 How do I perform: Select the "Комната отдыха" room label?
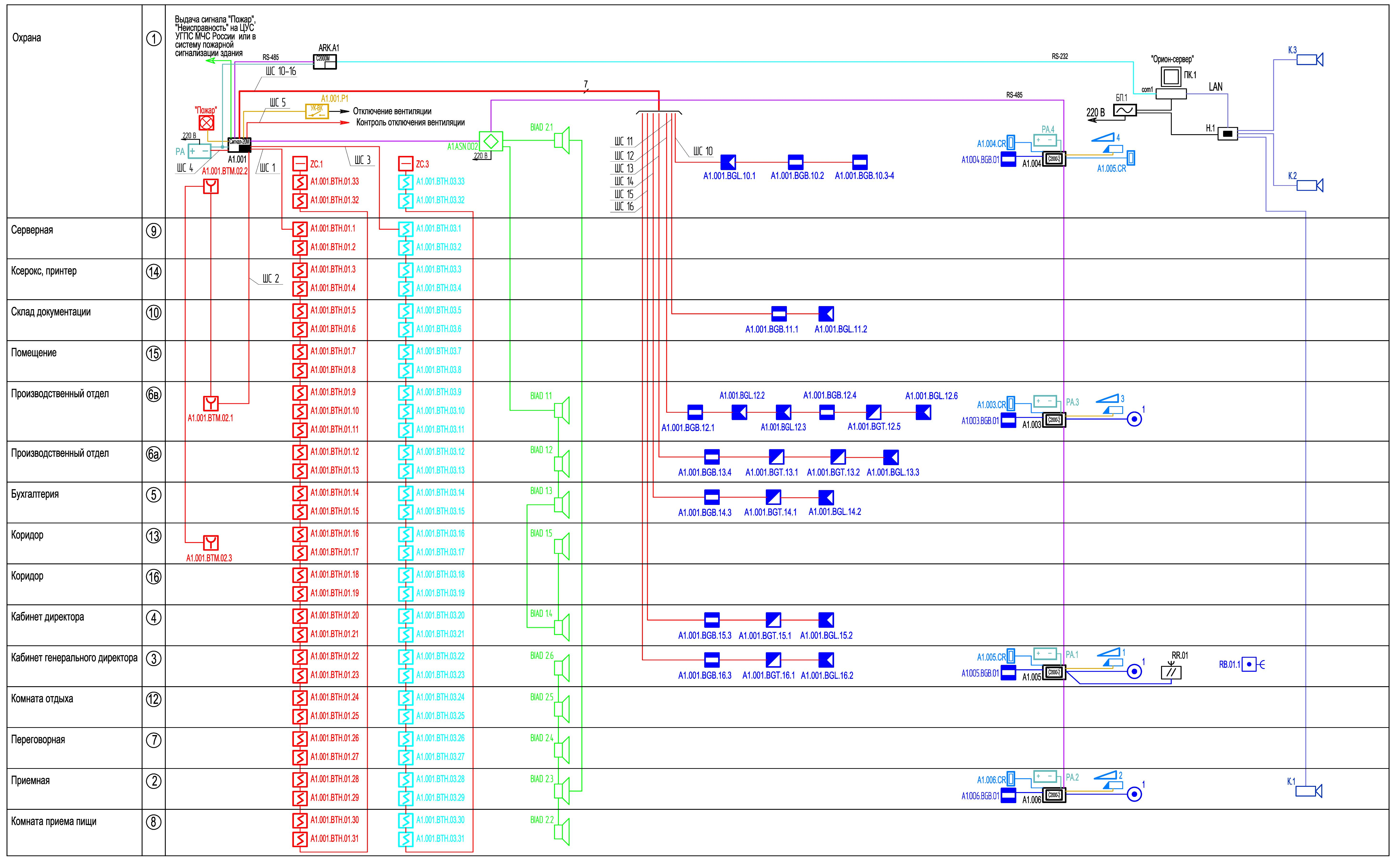click(42, 699)
